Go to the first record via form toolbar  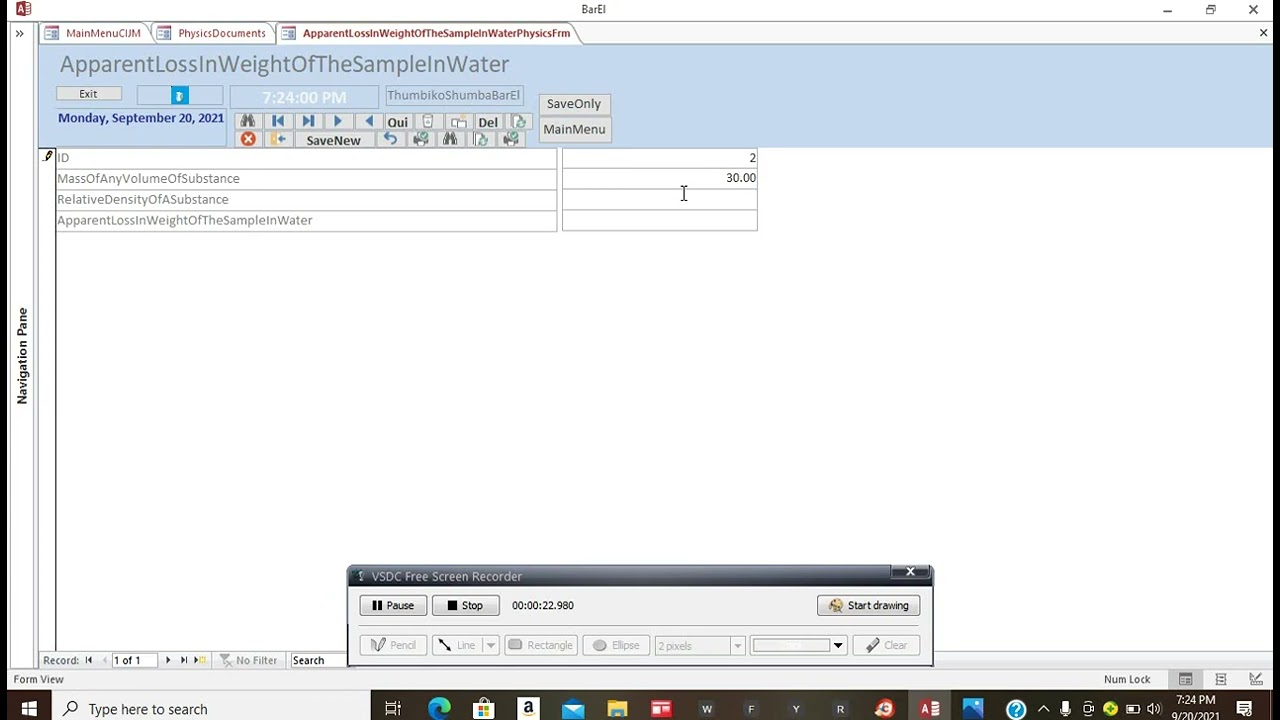[278, 121]
